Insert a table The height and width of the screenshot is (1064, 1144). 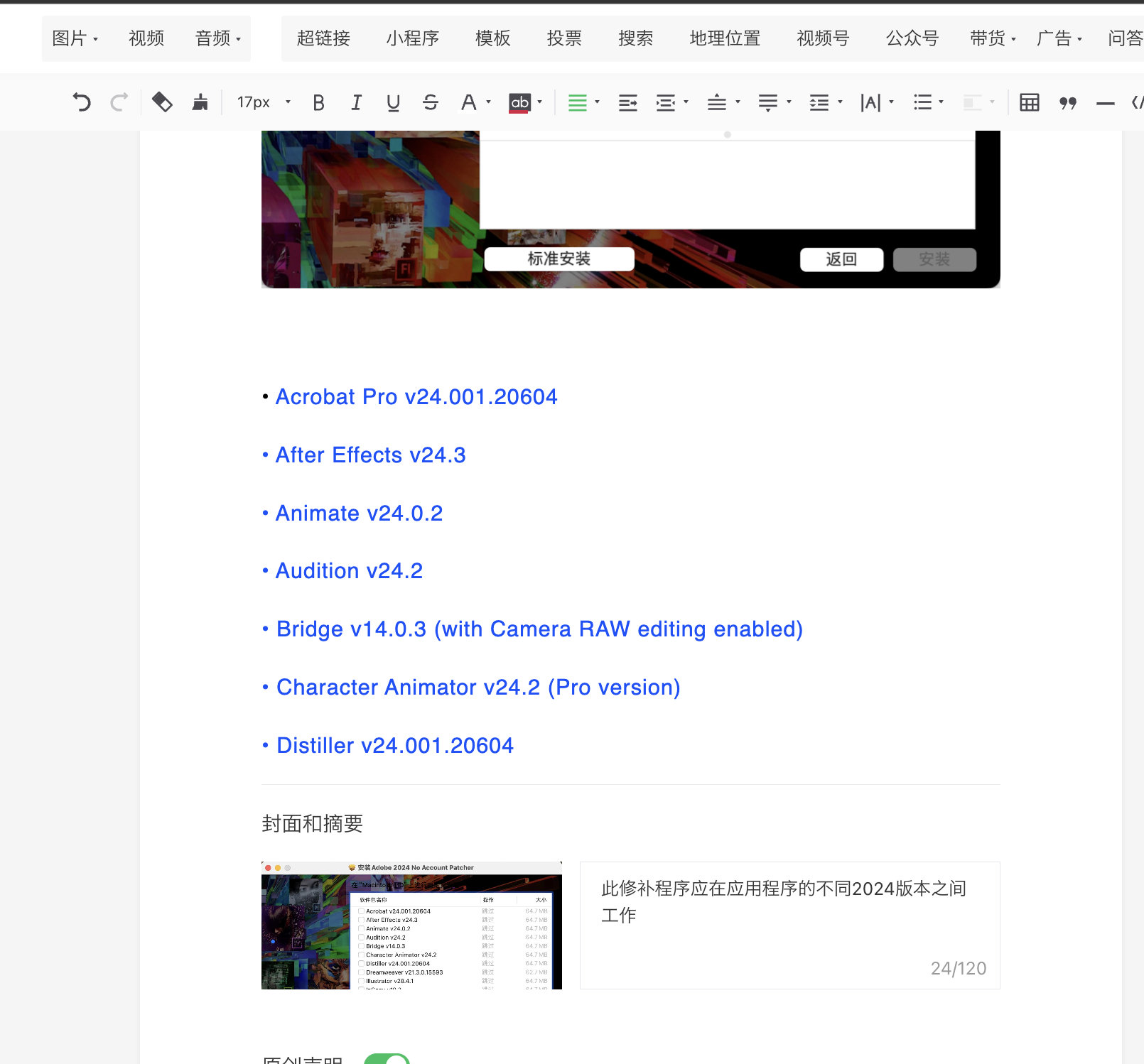tap(1030, 103)
